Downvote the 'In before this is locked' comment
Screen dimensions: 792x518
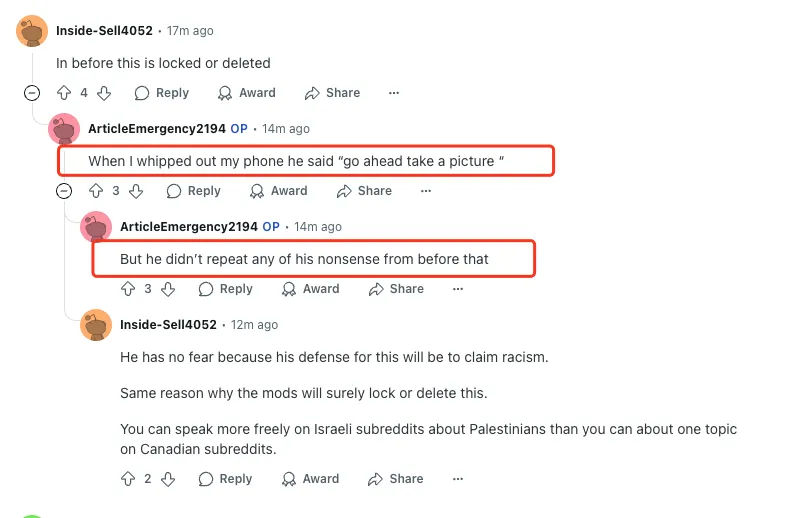coord(104,93)
